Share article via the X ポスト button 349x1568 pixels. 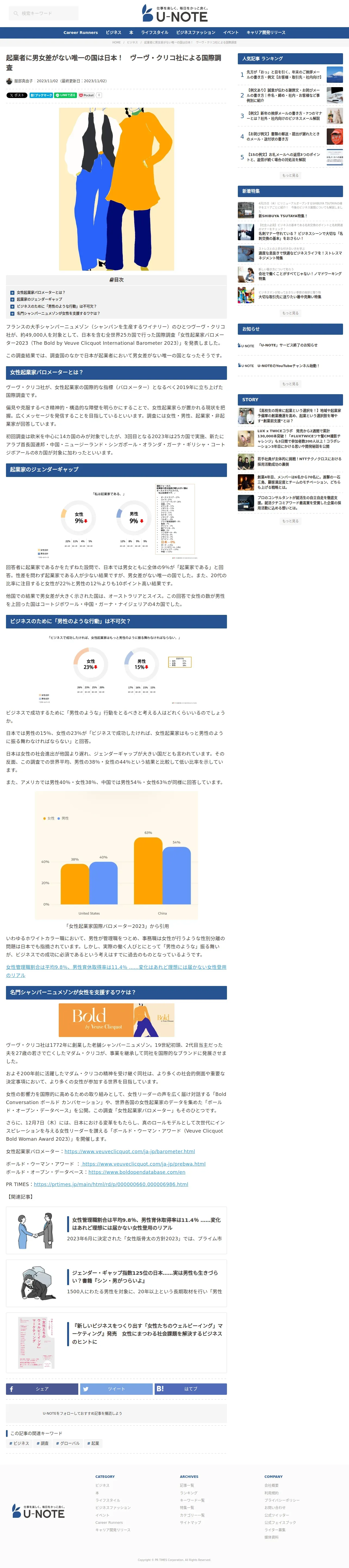(x=17, y=96)
